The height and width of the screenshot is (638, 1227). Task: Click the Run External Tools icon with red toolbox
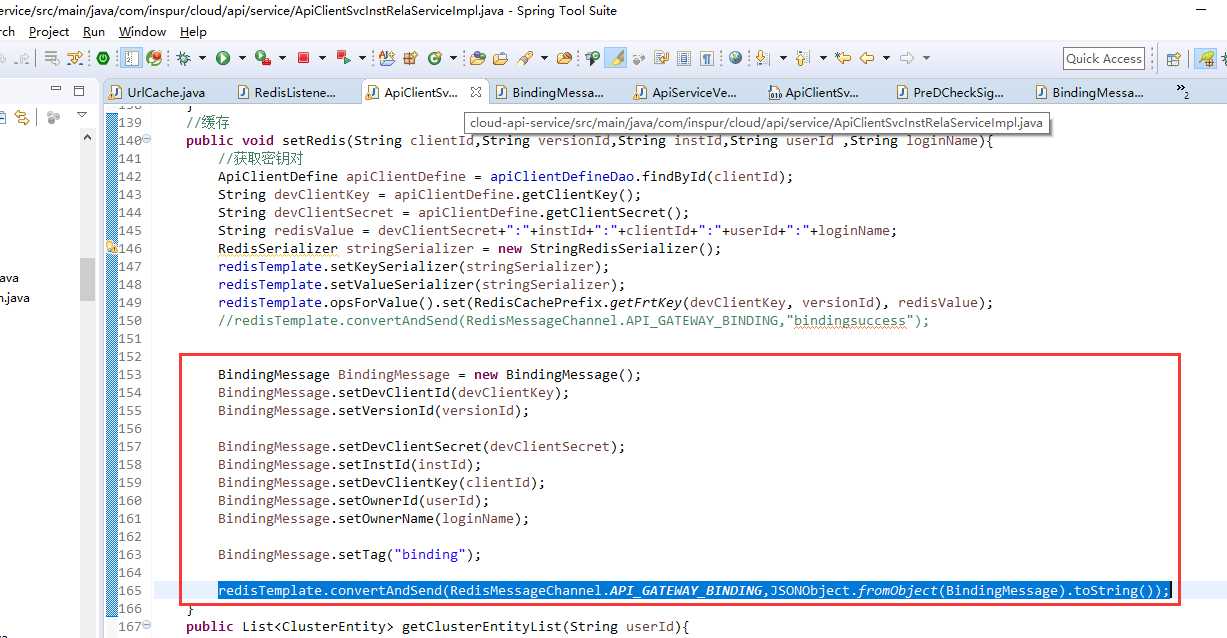[x=261, y=58]
